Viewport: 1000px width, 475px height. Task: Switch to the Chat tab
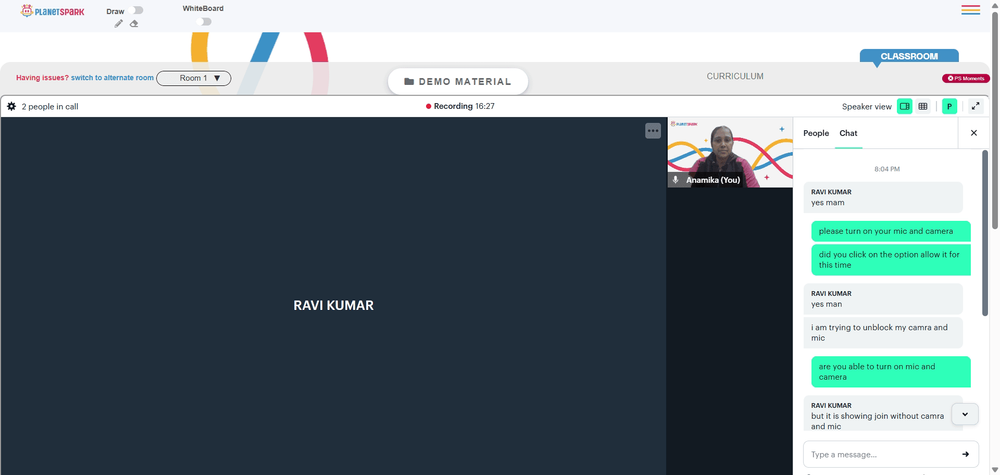click(848, 133)
